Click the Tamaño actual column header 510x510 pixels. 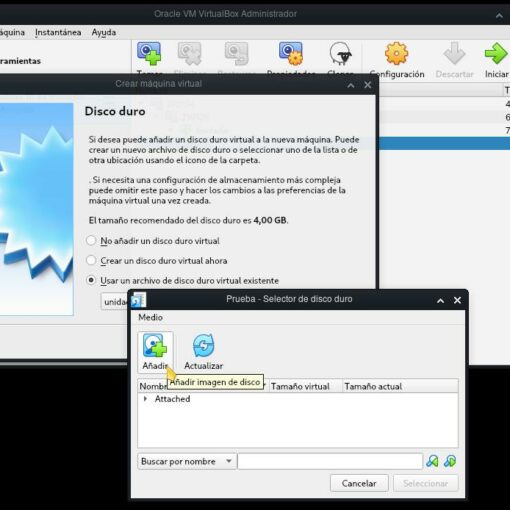(400, 386)
